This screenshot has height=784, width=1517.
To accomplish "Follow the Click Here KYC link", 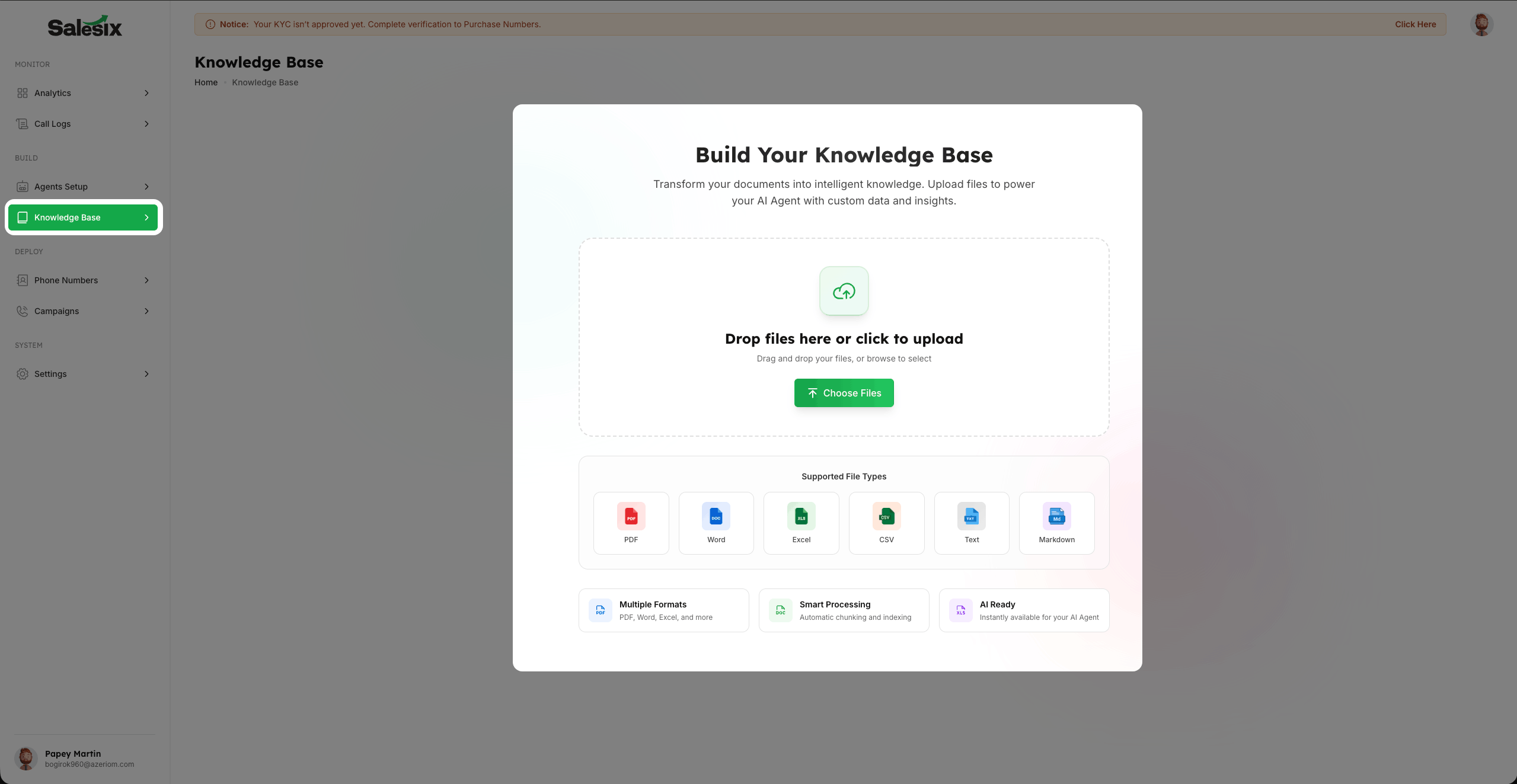I will click(1415, 24).
